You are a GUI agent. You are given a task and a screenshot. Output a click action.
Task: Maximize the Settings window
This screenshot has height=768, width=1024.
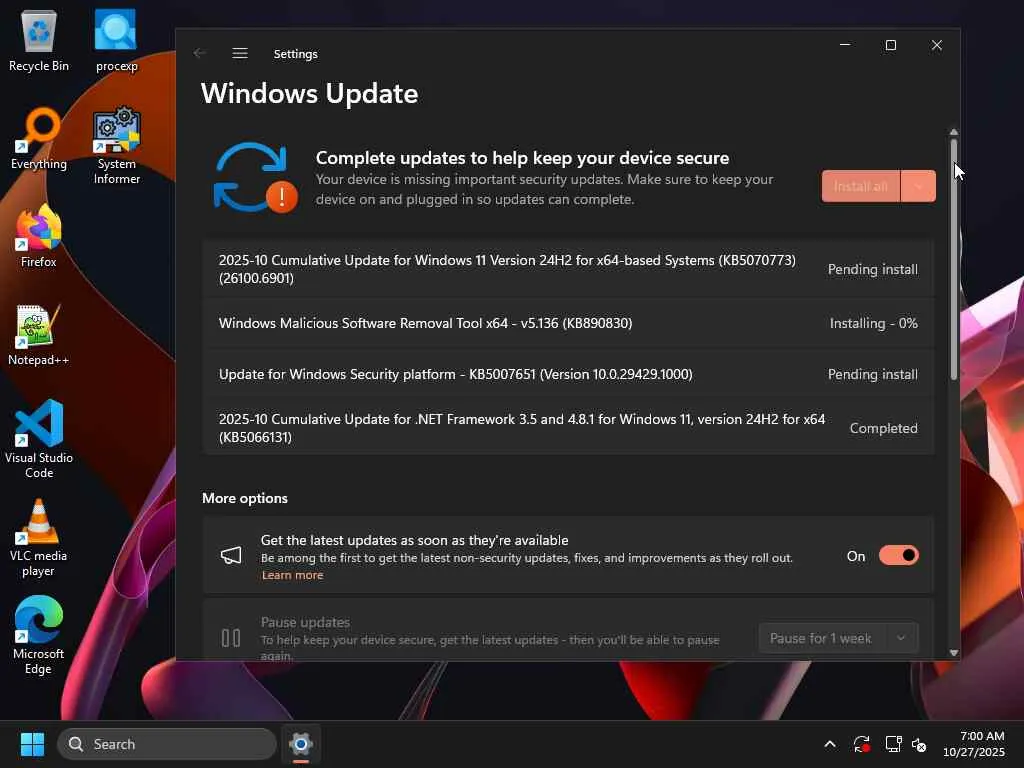[891, 45]
